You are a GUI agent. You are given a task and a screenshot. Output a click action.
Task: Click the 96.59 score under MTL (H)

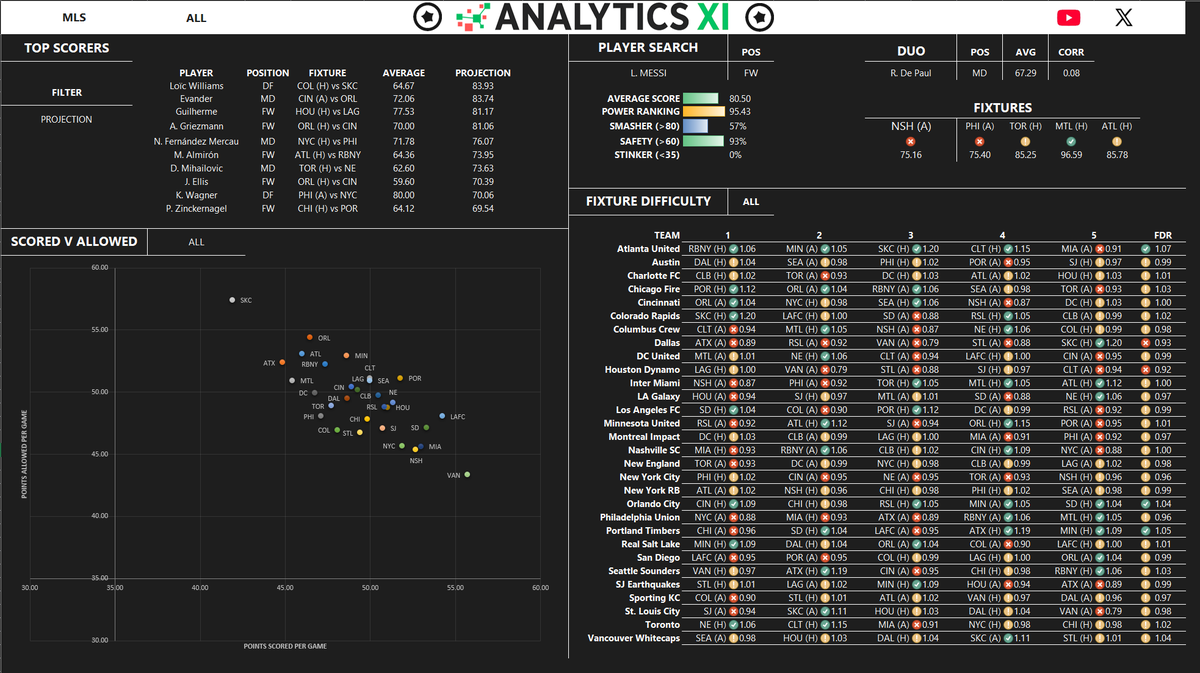pos(1071,155)
